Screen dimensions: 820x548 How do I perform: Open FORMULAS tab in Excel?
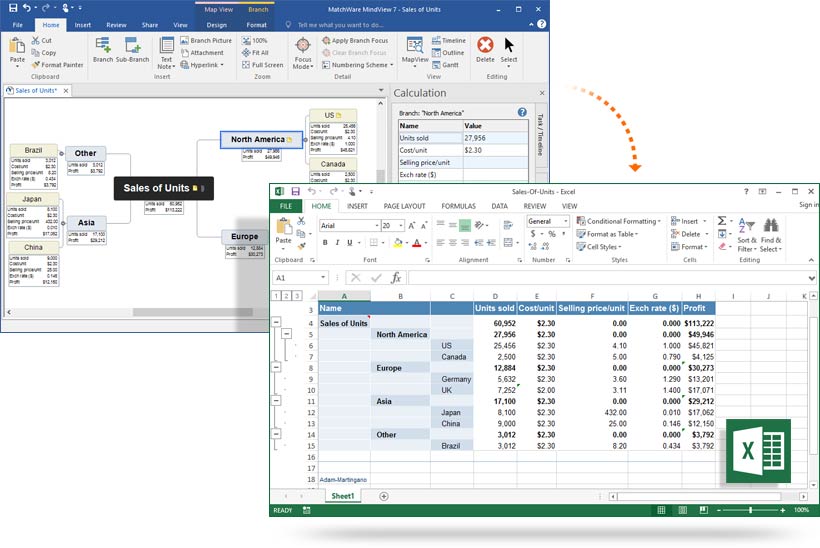coord(458,206)
